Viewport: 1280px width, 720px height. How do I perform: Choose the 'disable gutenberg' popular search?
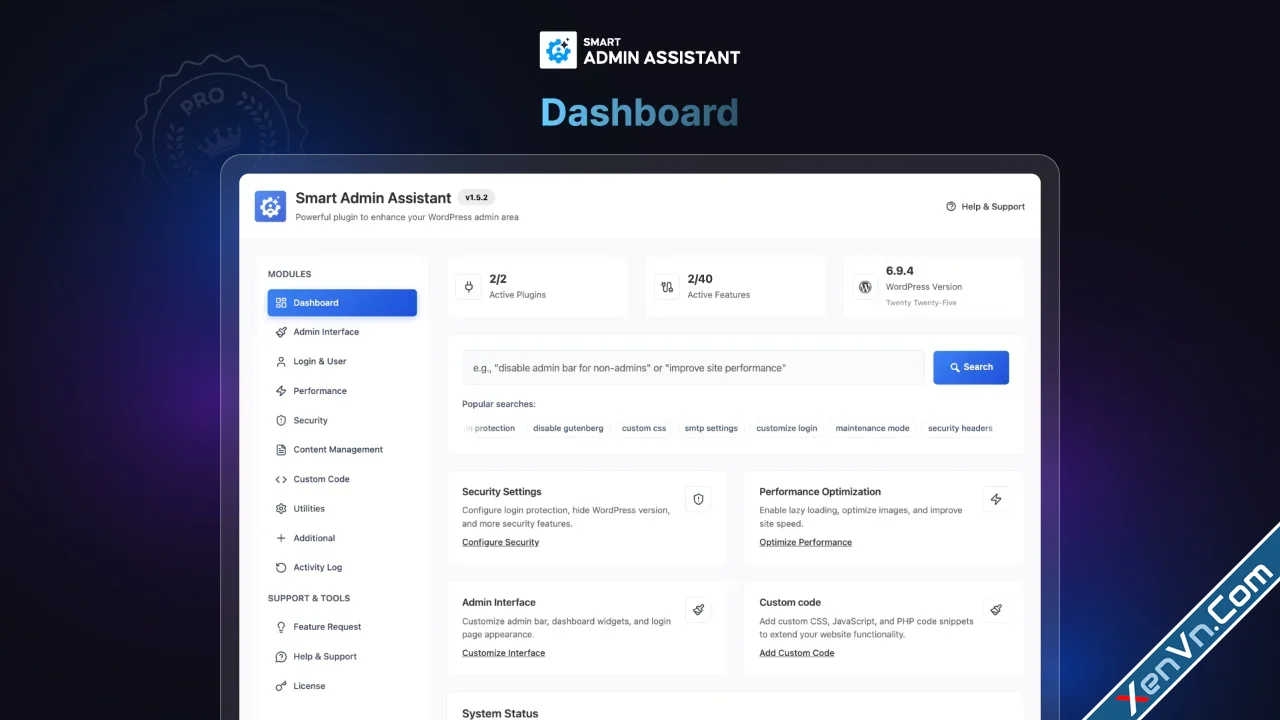click(568, 428)
